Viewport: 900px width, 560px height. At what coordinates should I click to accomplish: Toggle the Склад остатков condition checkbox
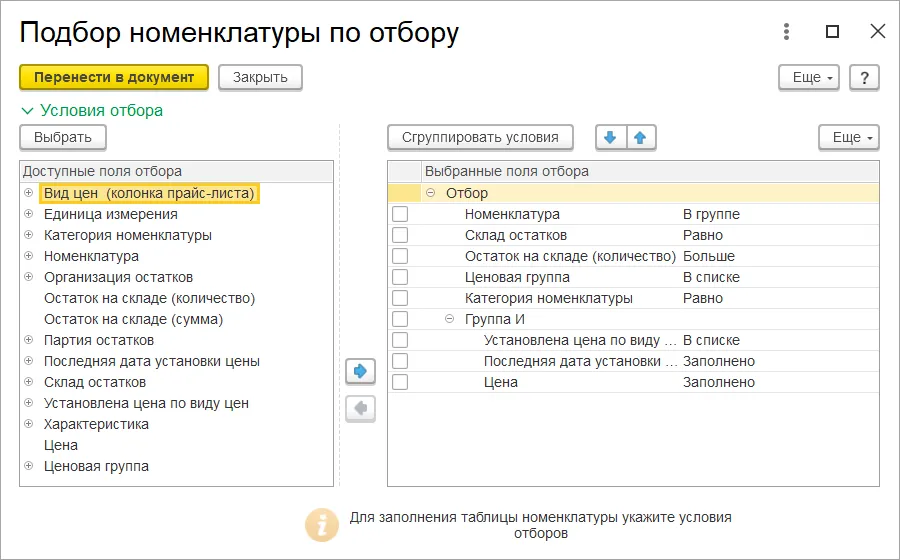point(400,235)
